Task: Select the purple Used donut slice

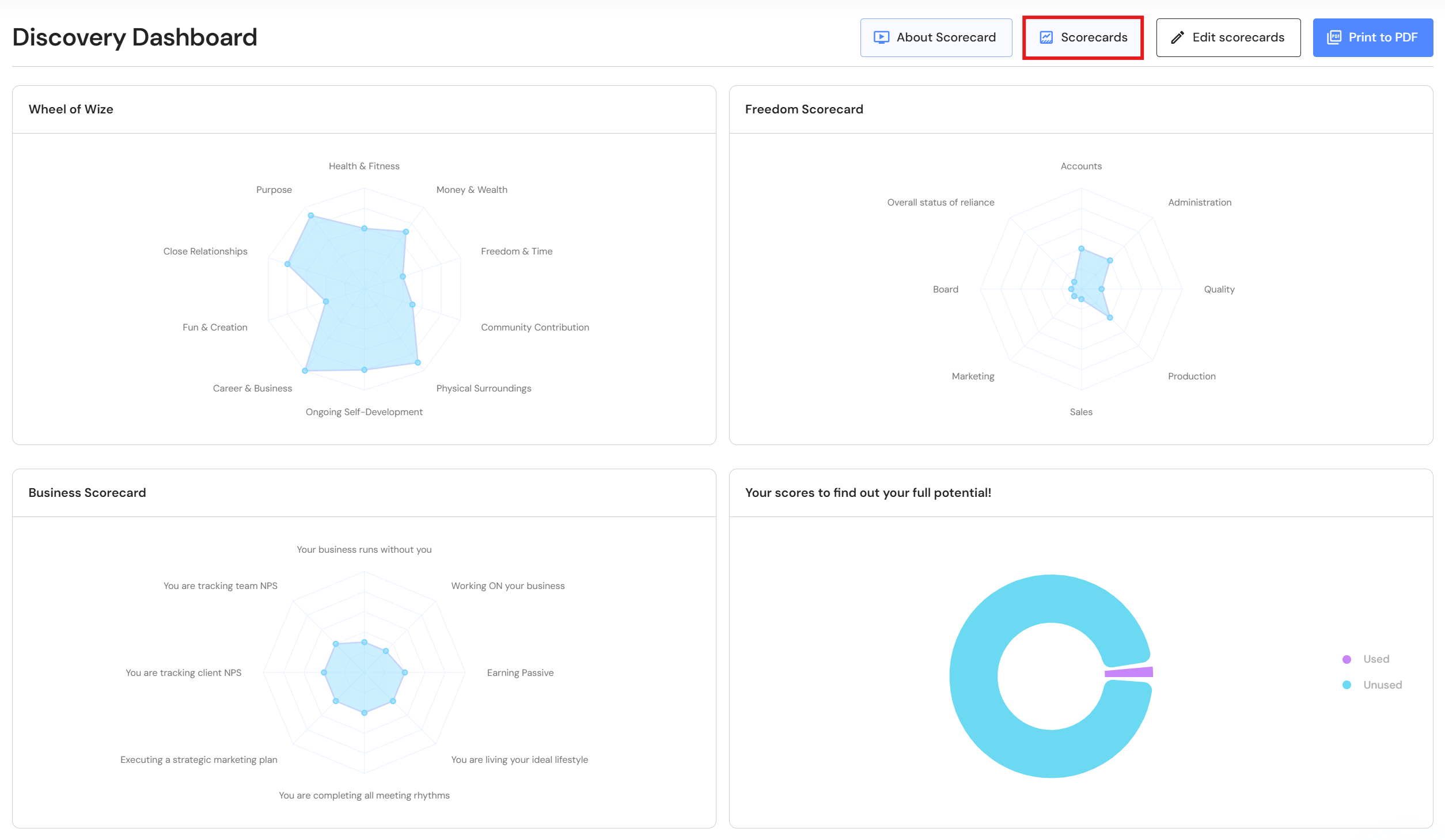Action: [1130, 672]
